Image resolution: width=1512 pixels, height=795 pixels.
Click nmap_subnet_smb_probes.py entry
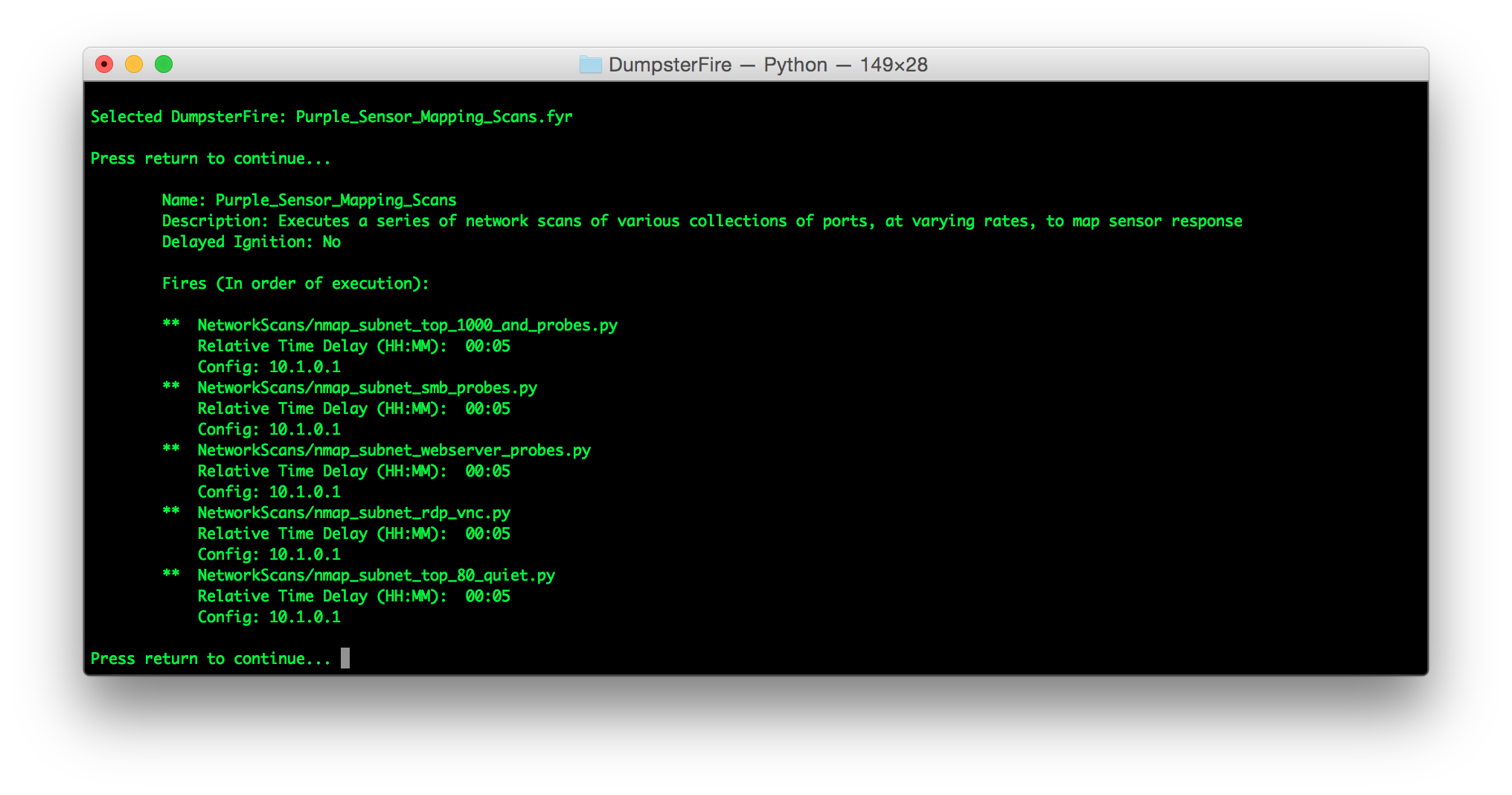click(x=368, y=388)
